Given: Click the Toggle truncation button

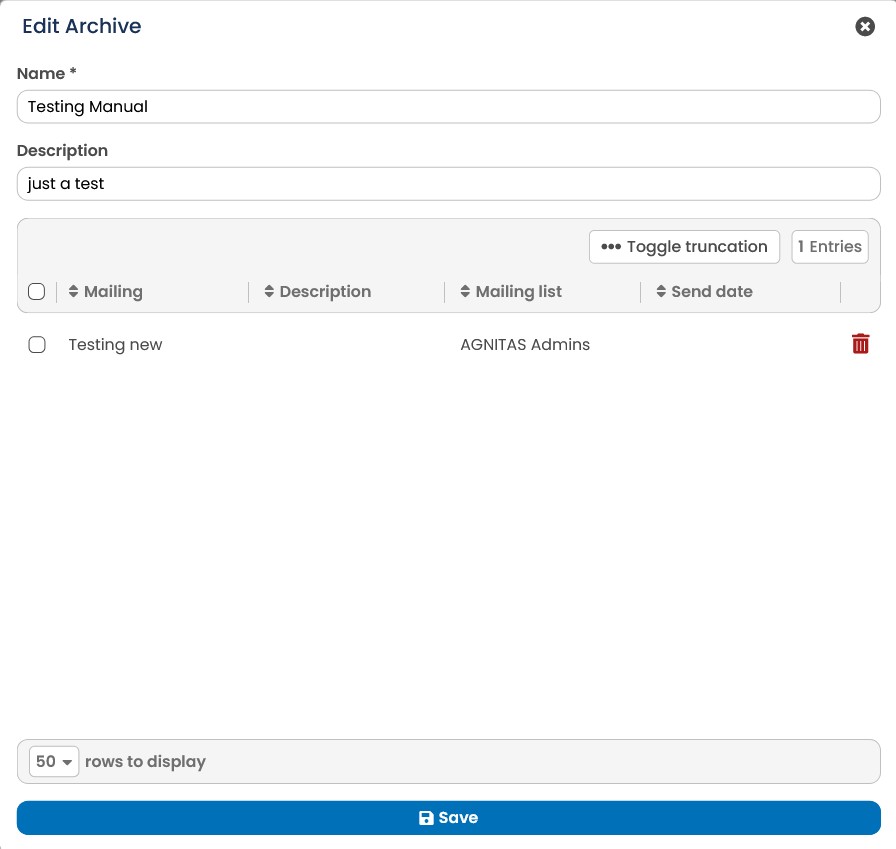Looking at the screenshot, I should tap(685, 247).
